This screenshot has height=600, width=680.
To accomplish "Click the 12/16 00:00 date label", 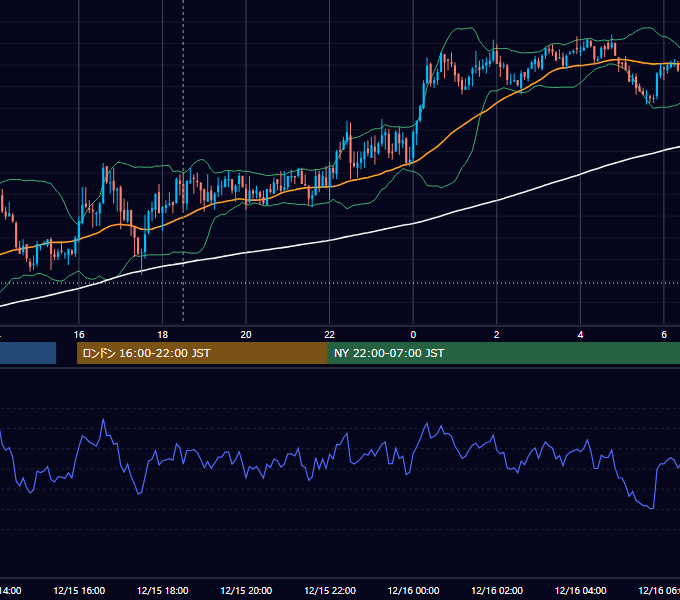I will [413, 590].
